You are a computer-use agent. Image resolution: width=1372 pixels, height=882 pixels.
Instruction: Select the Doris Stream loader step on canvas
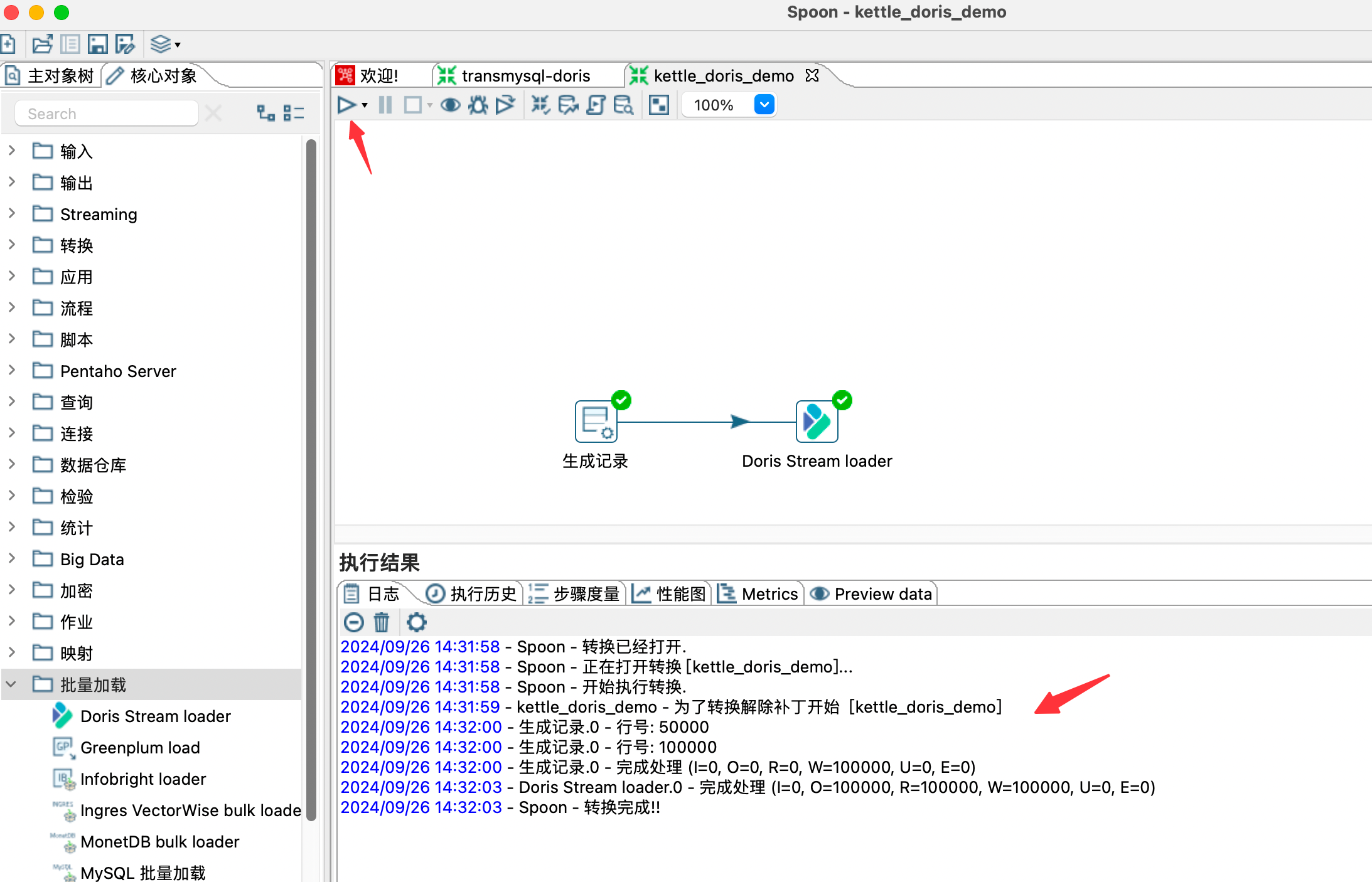817,422
